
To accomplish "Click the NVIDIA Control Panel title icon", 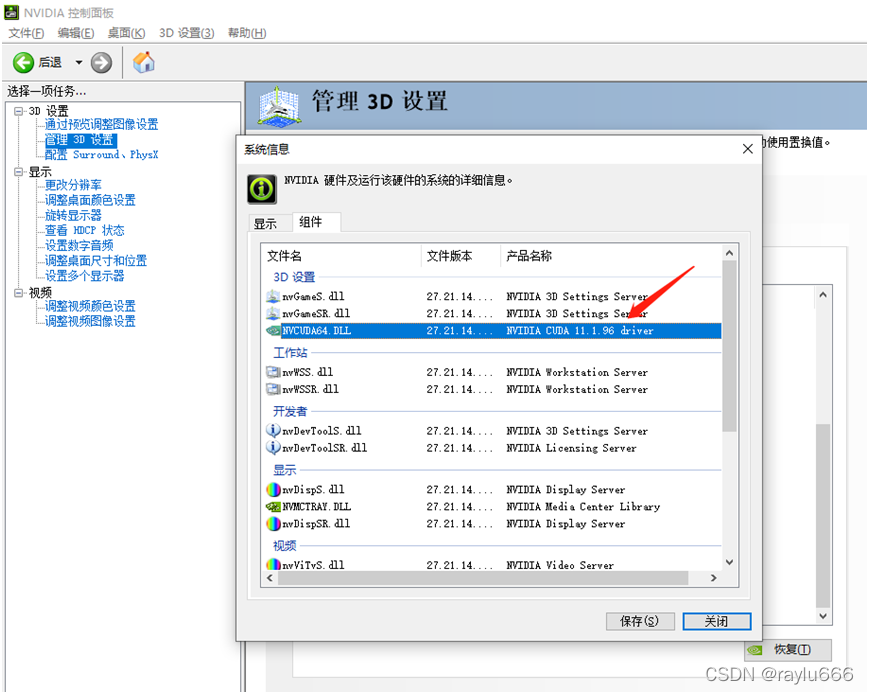I will click(12, 12).
